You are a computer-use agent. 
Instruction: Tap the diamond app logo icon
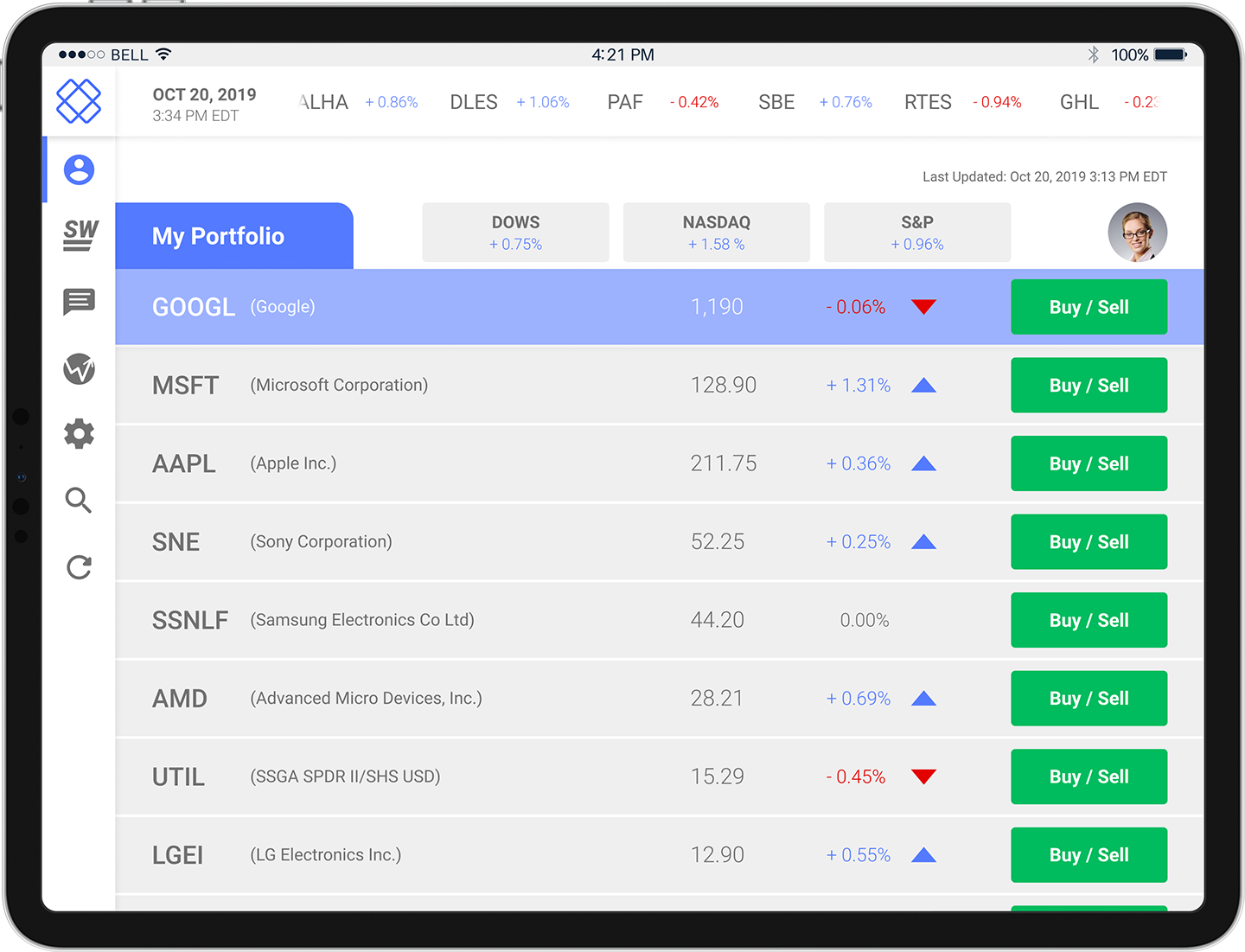click(x=79, y=101)
